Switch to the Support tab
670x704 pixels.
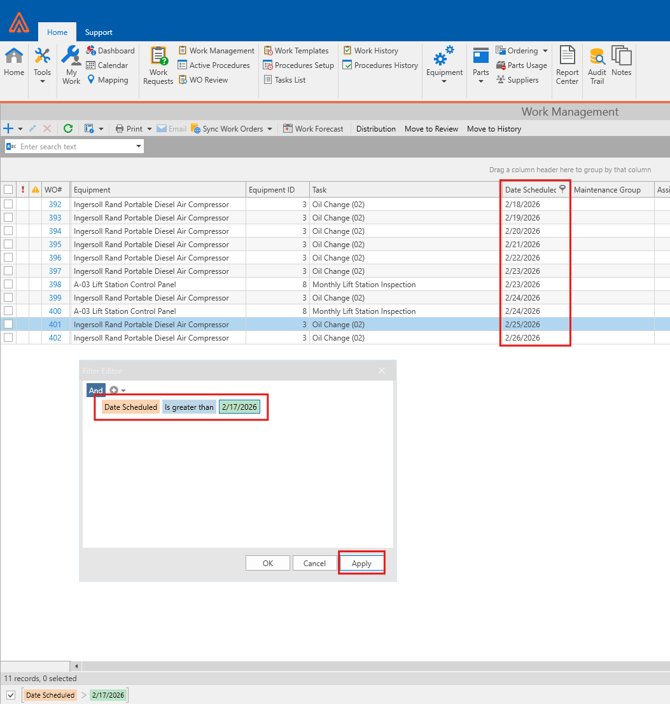click(98, 32)
